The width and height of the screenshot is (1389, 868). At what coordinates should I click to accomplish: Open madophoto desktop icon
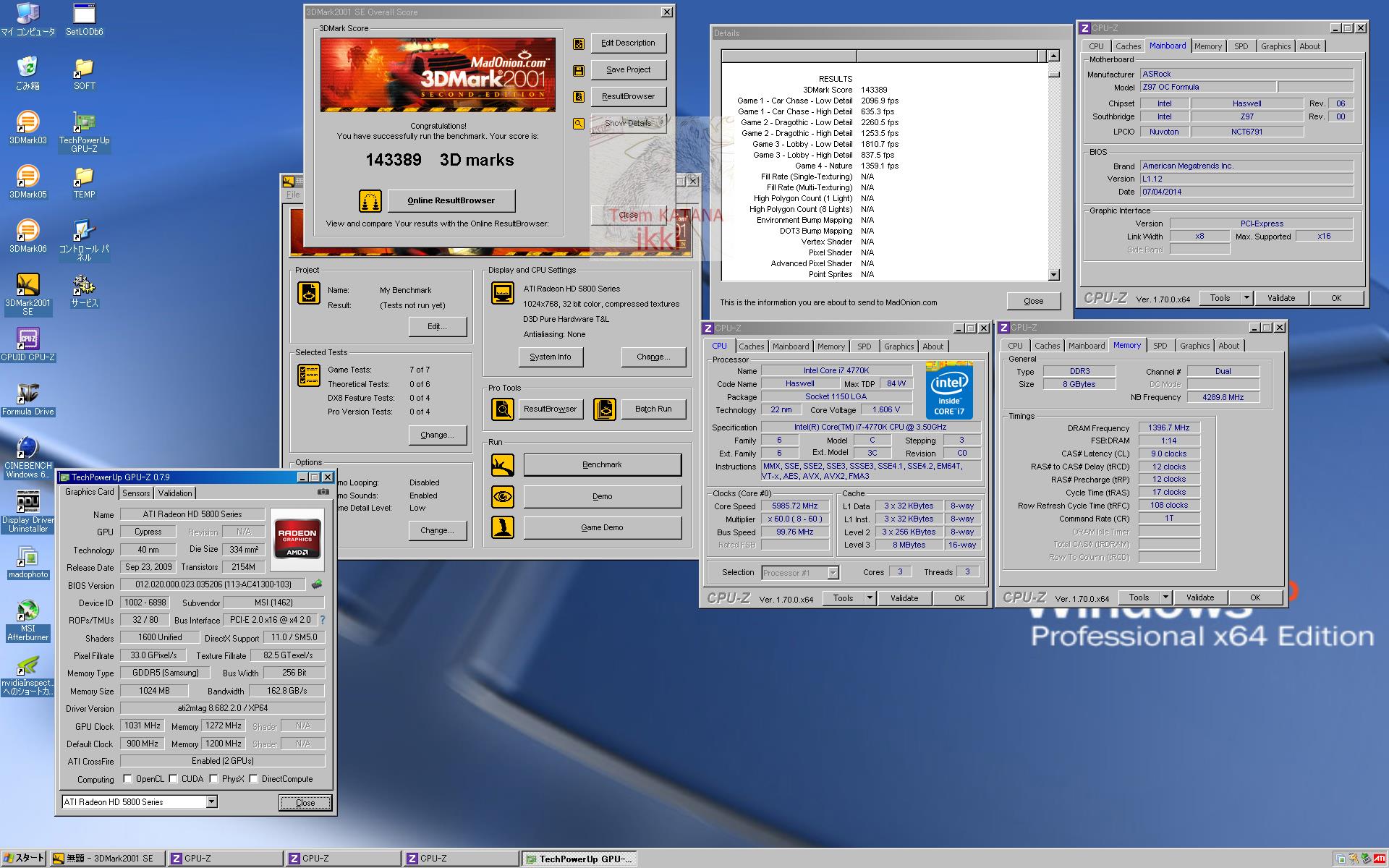[27, 562]
